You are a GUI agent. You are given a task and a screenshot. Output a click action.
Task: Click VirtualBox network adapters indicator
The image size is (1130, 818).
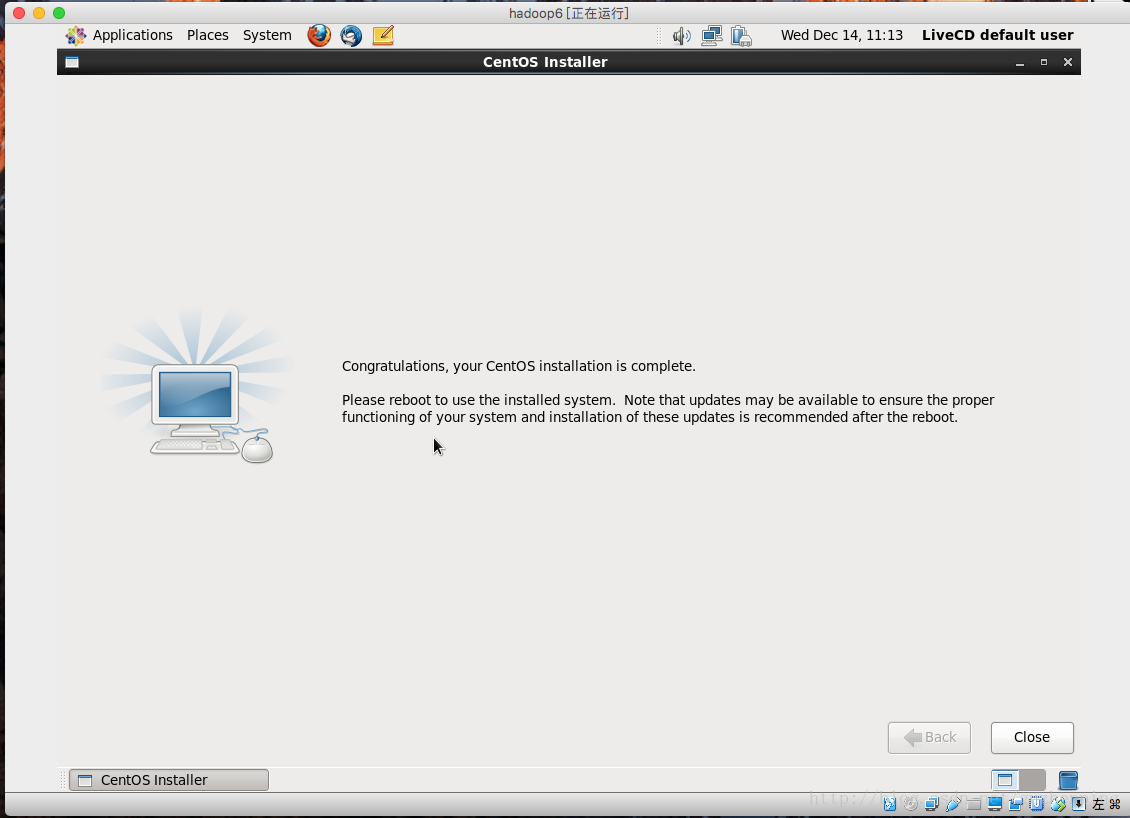pyautogui.click(x=932, y=804)
